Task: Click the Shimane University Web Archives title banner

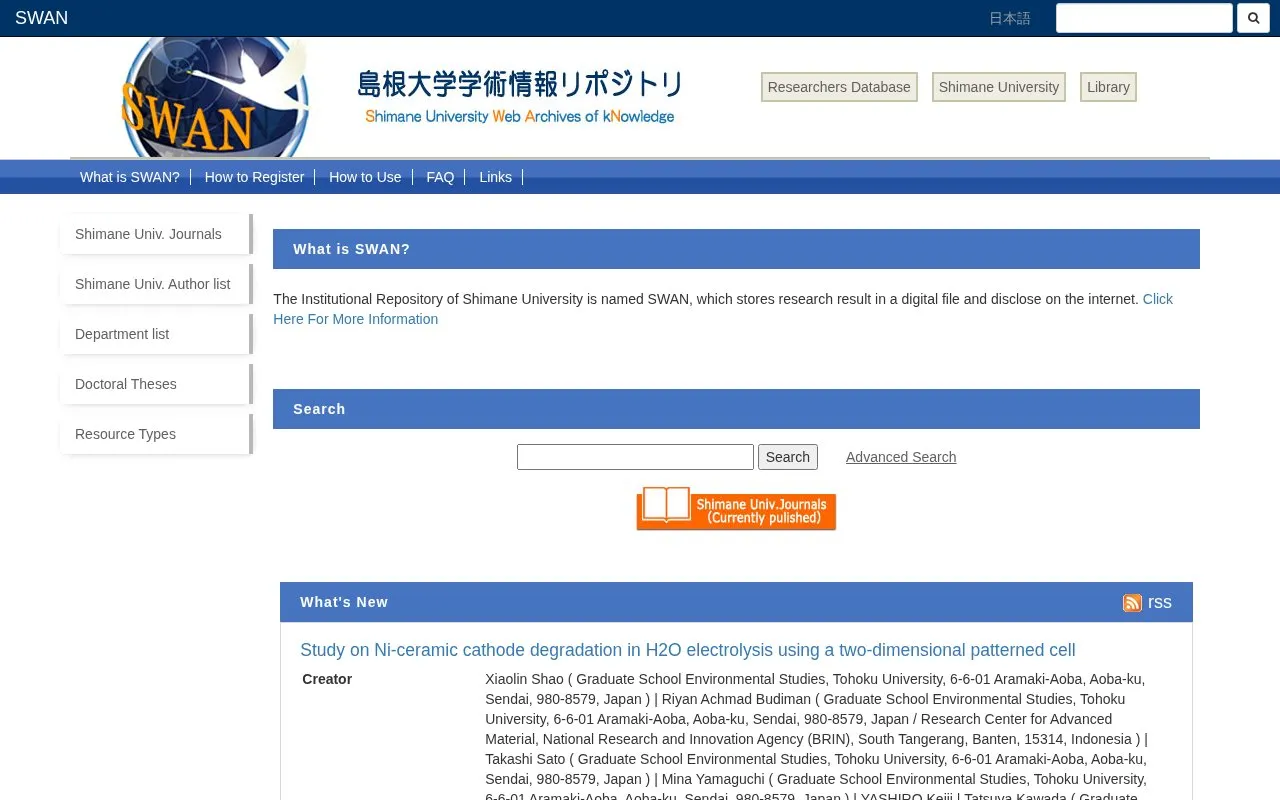Action: (x=520, y=97)
